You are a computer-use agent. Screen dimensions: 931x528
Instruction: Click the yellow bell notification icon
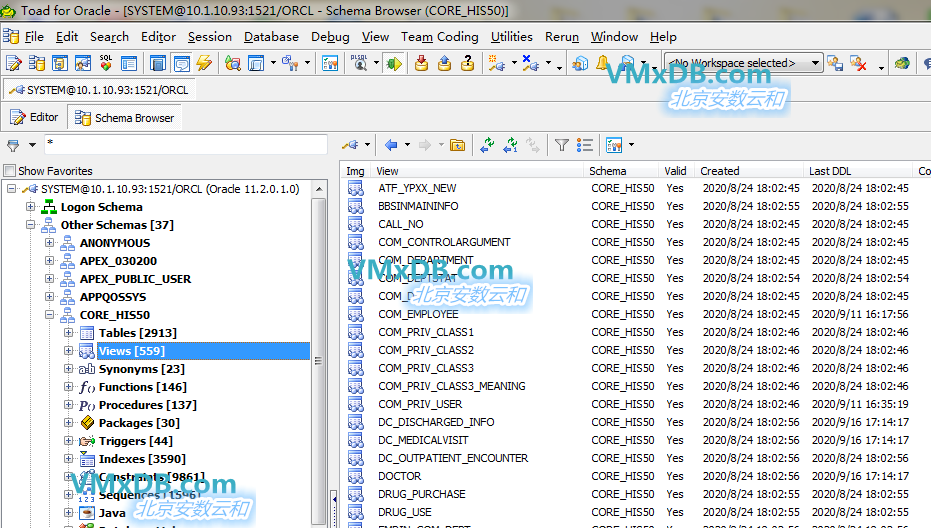tap(603, 63)
